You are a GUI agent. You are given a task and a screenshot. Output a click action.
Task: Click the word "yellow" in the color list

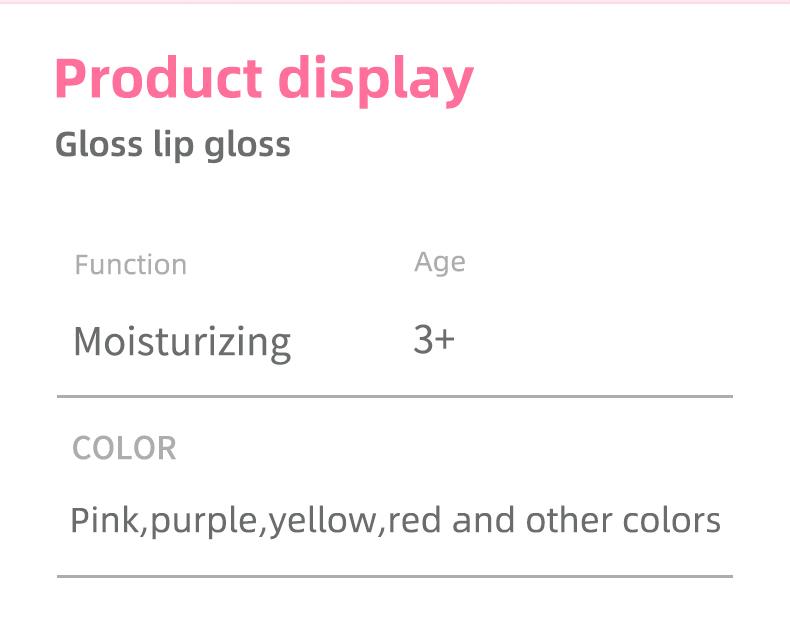pos(322,521)
